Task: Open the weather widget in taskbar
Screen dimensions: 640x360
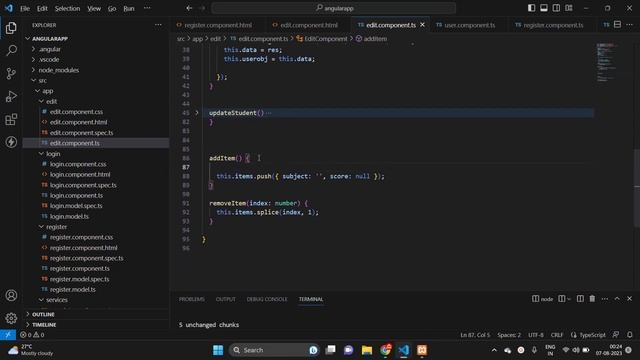Action: click(x=31, y=350)
